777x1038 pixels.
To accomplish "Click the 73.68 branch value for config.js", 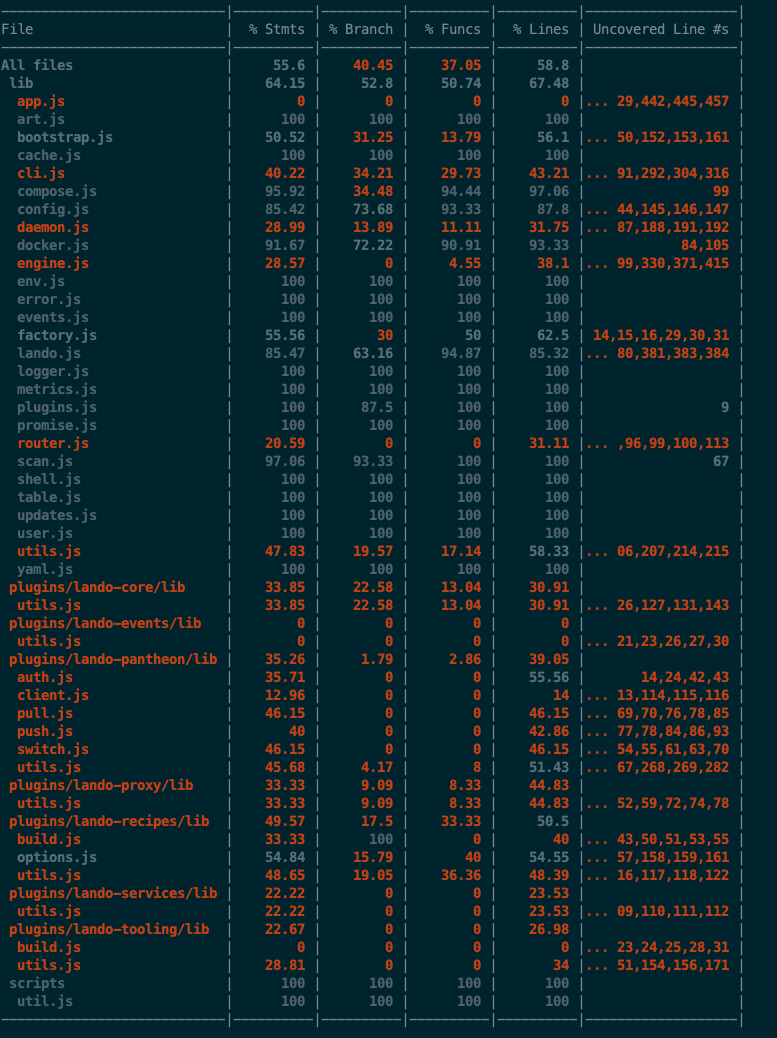I will [x=373, y=209].
